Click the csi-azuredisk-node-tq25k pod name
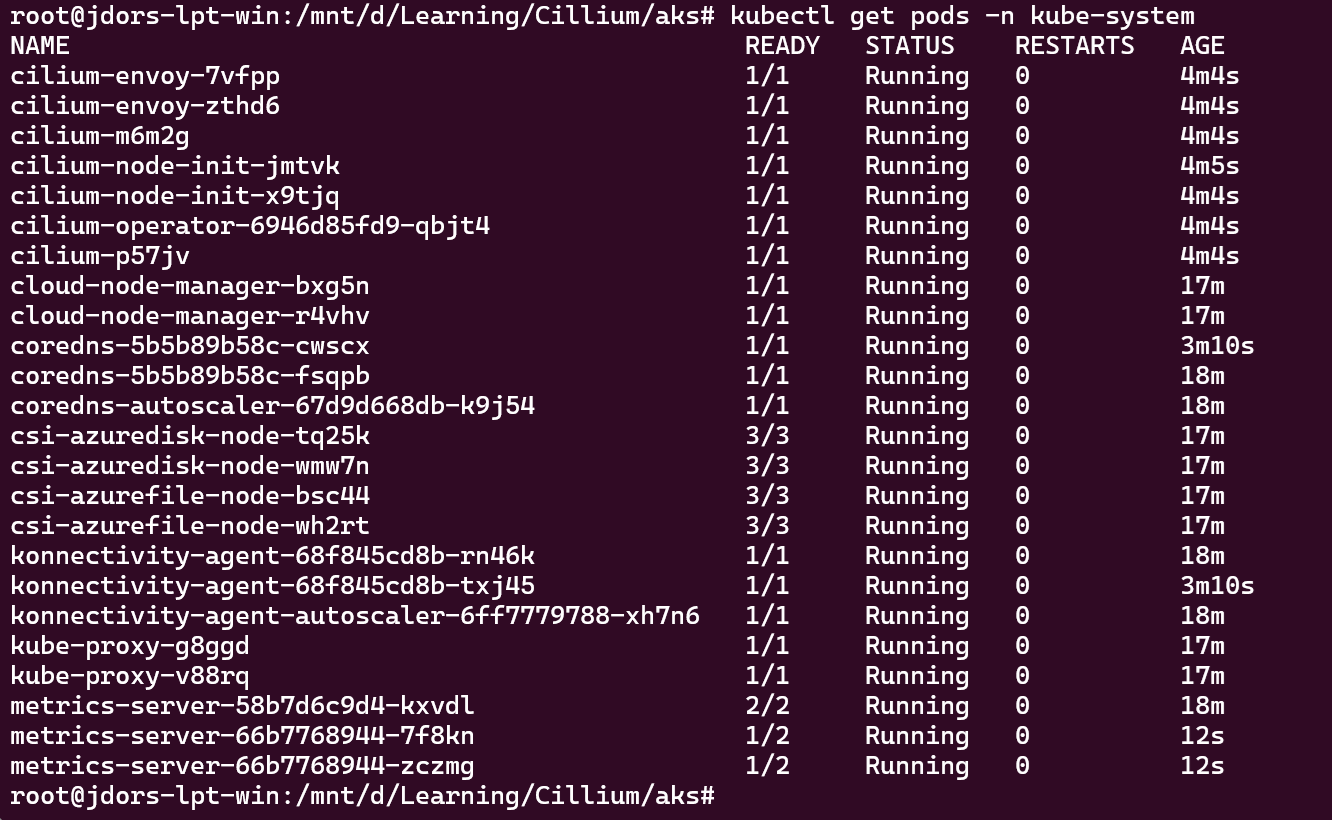Image resolution: width=1332 pixels, height=820 pixels. [x=190, y=436]
